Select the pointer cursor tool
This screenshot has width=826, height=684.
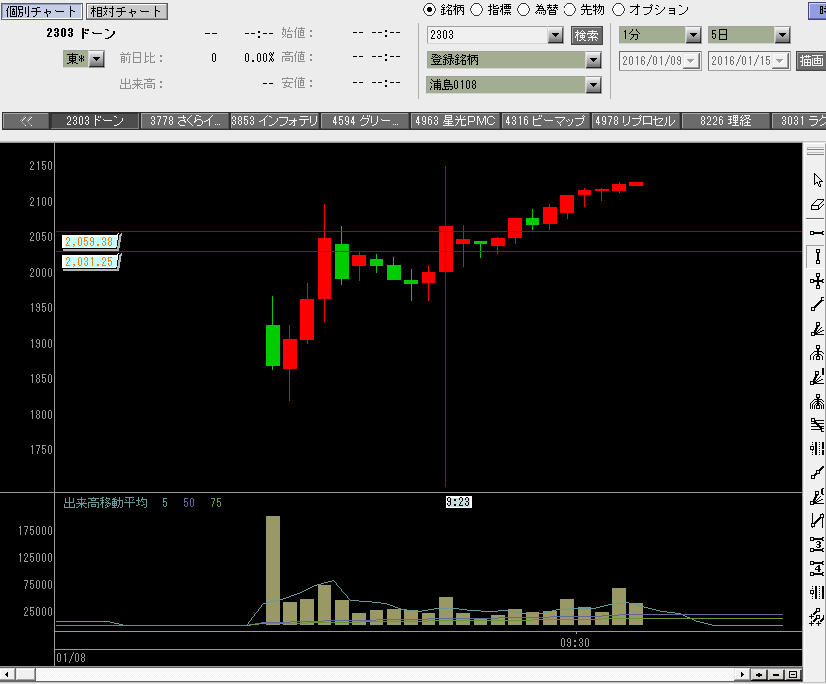tap(817, 180)
